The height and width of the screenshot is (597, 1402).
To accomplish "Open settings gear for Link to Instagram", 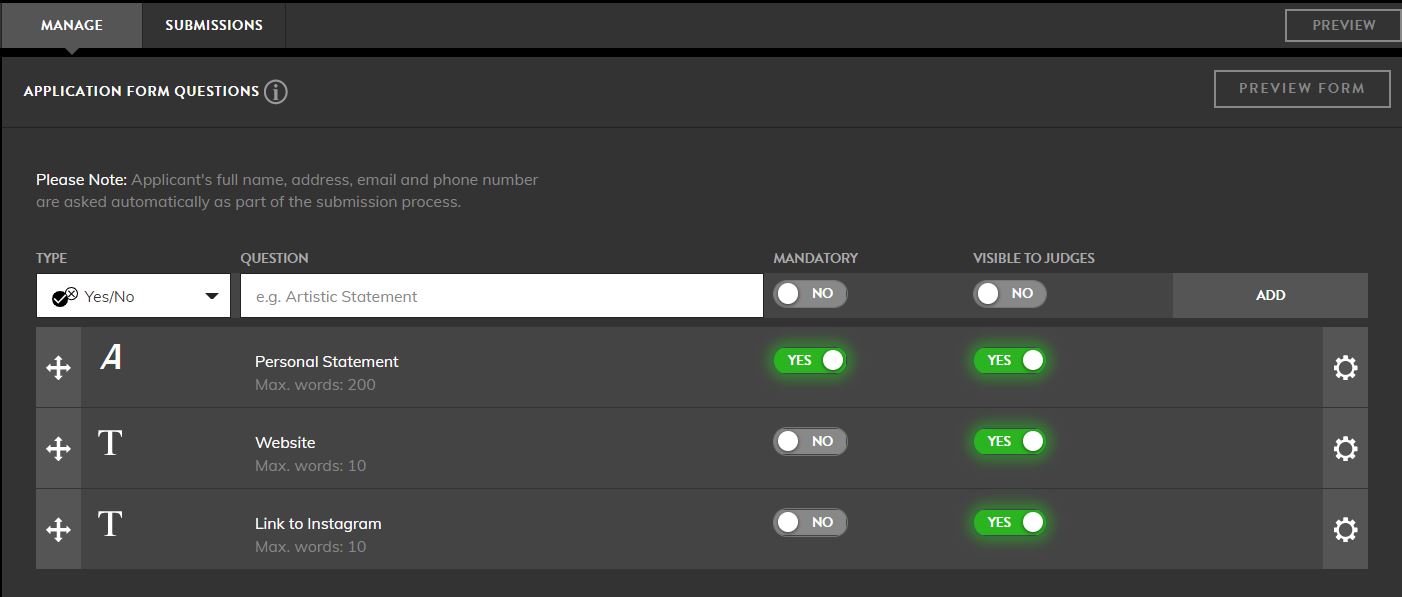I will [1345, 530].
